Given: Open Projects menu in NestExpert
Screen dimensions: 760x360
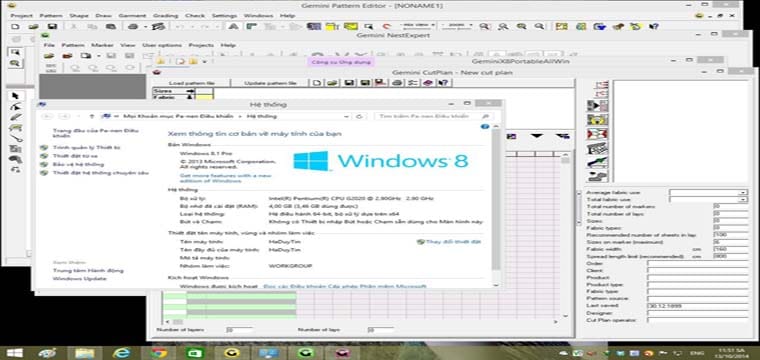Looking at the screenshot, I should [x=201, y=45].
